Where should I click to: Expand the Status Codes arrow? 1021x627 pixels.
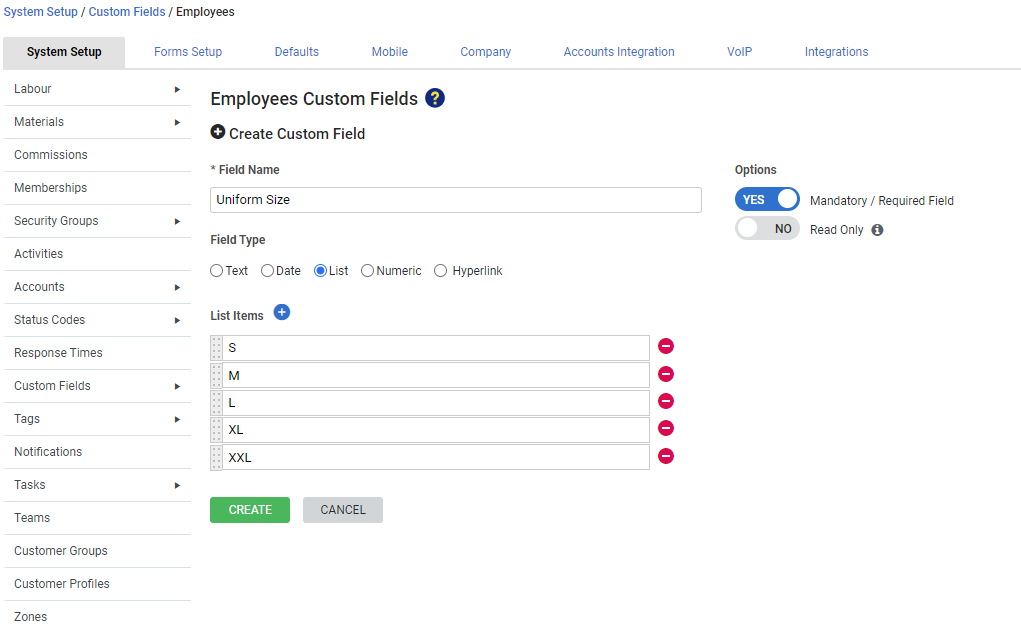point(177,320)
